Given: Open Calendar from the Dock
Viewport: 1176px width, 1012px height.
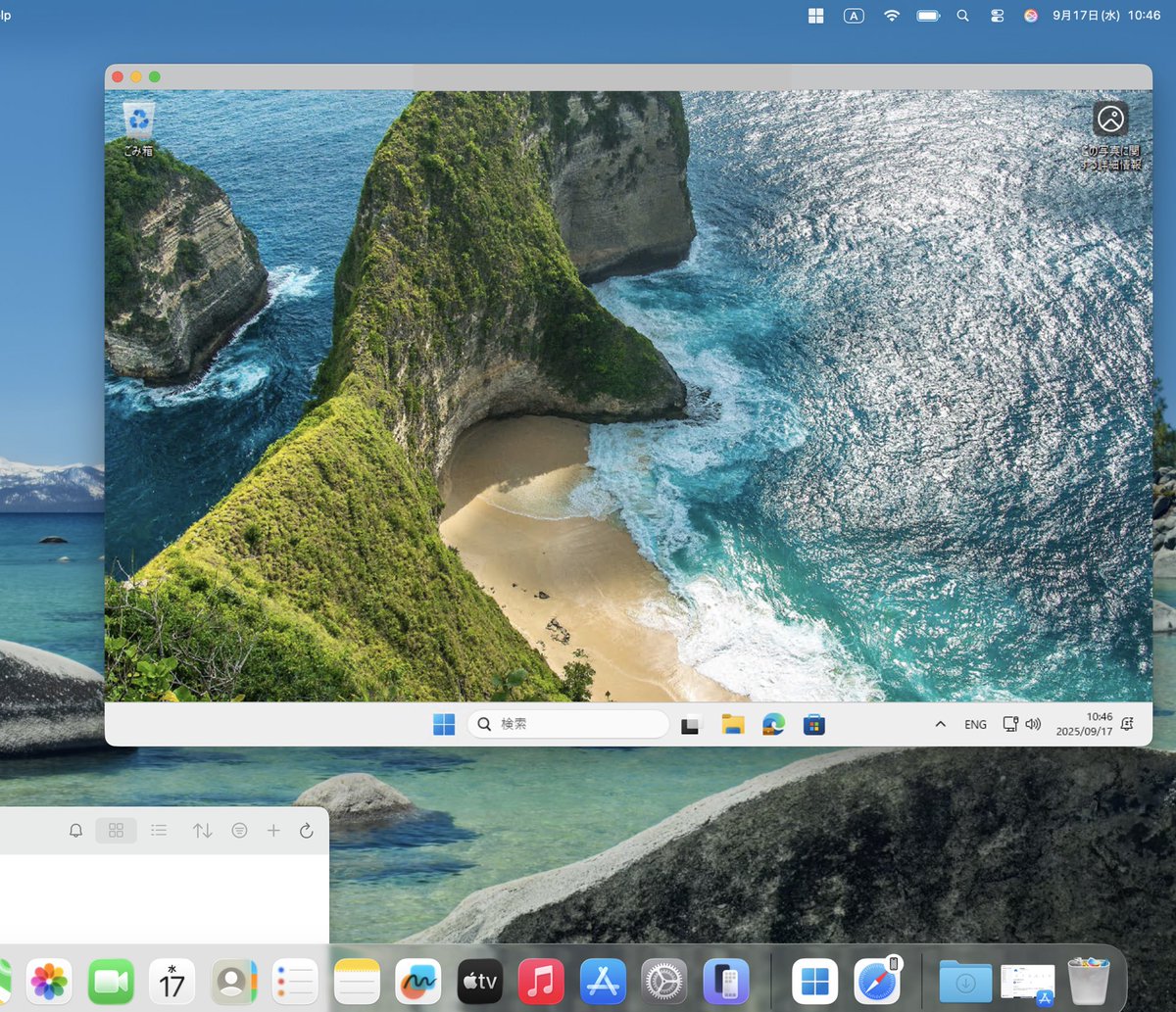Looking at the screenshot, I should click(171, 981).
